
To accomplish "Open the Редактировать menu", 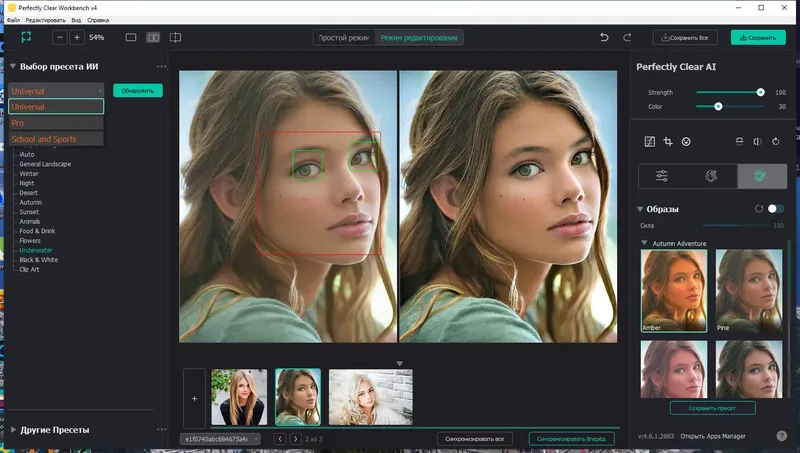I will (45, 20).
